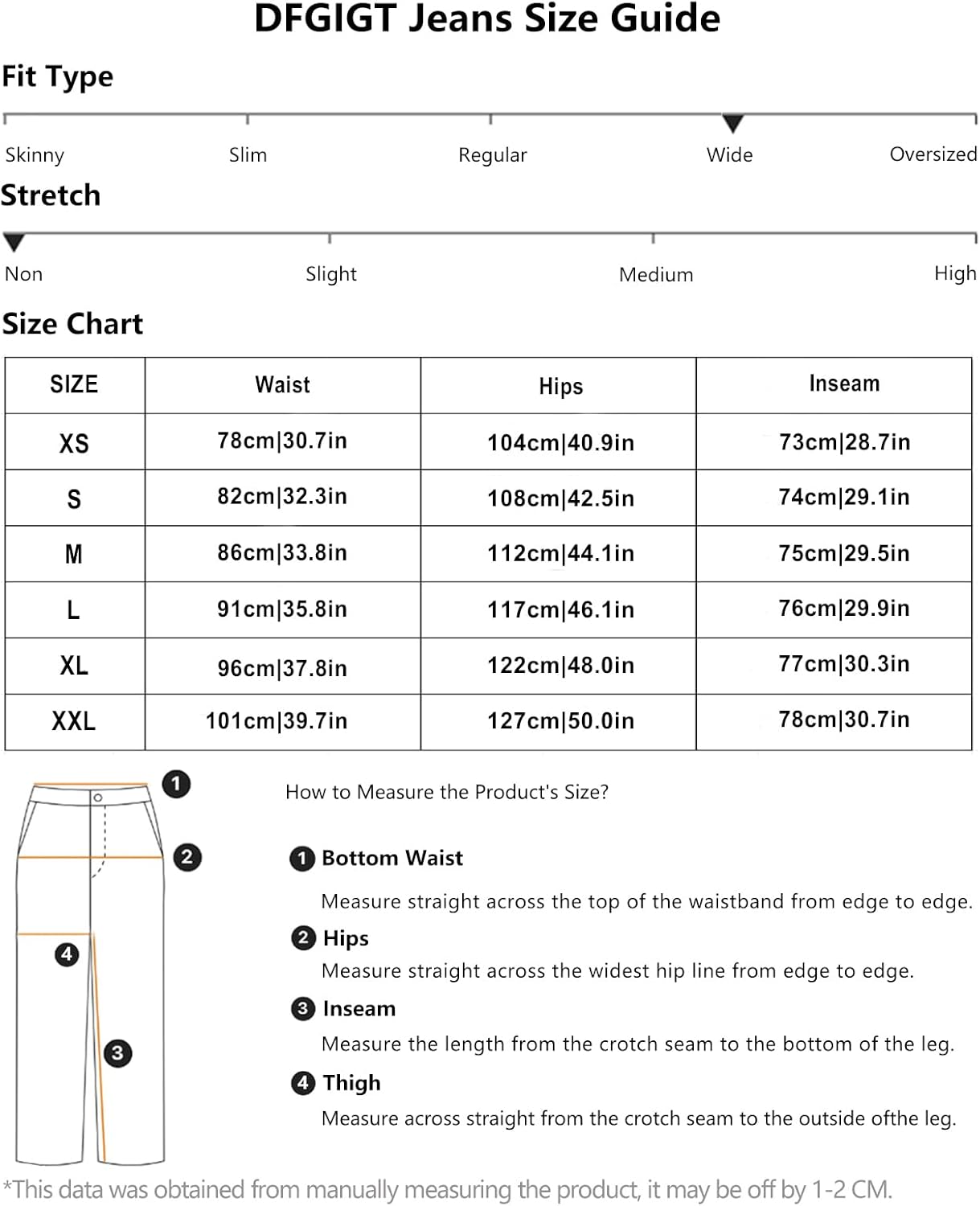Click the number 1 marker on pants diagram
Viewport: 980px width, 1206px height.
tap(176, 784)
